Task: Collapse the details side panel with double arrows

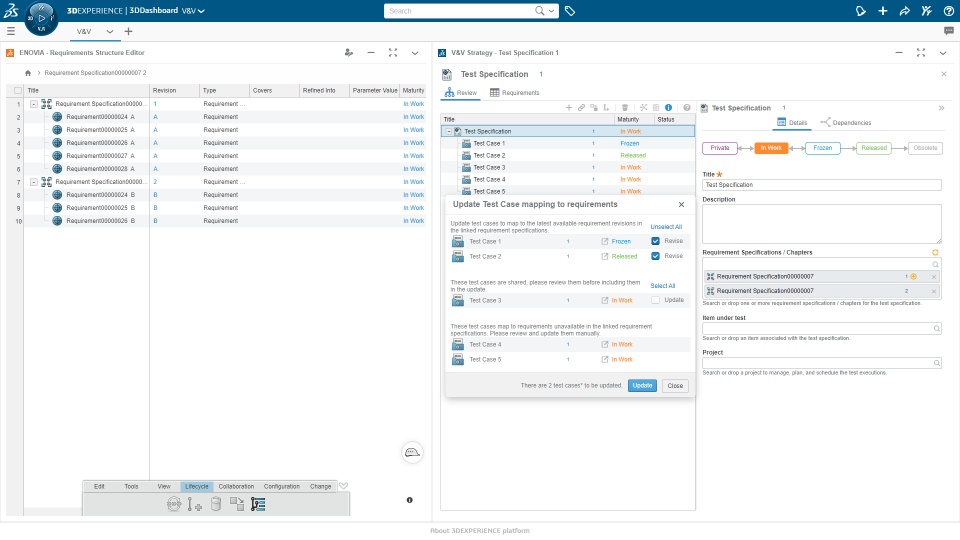Action: [x=942, y=108]
